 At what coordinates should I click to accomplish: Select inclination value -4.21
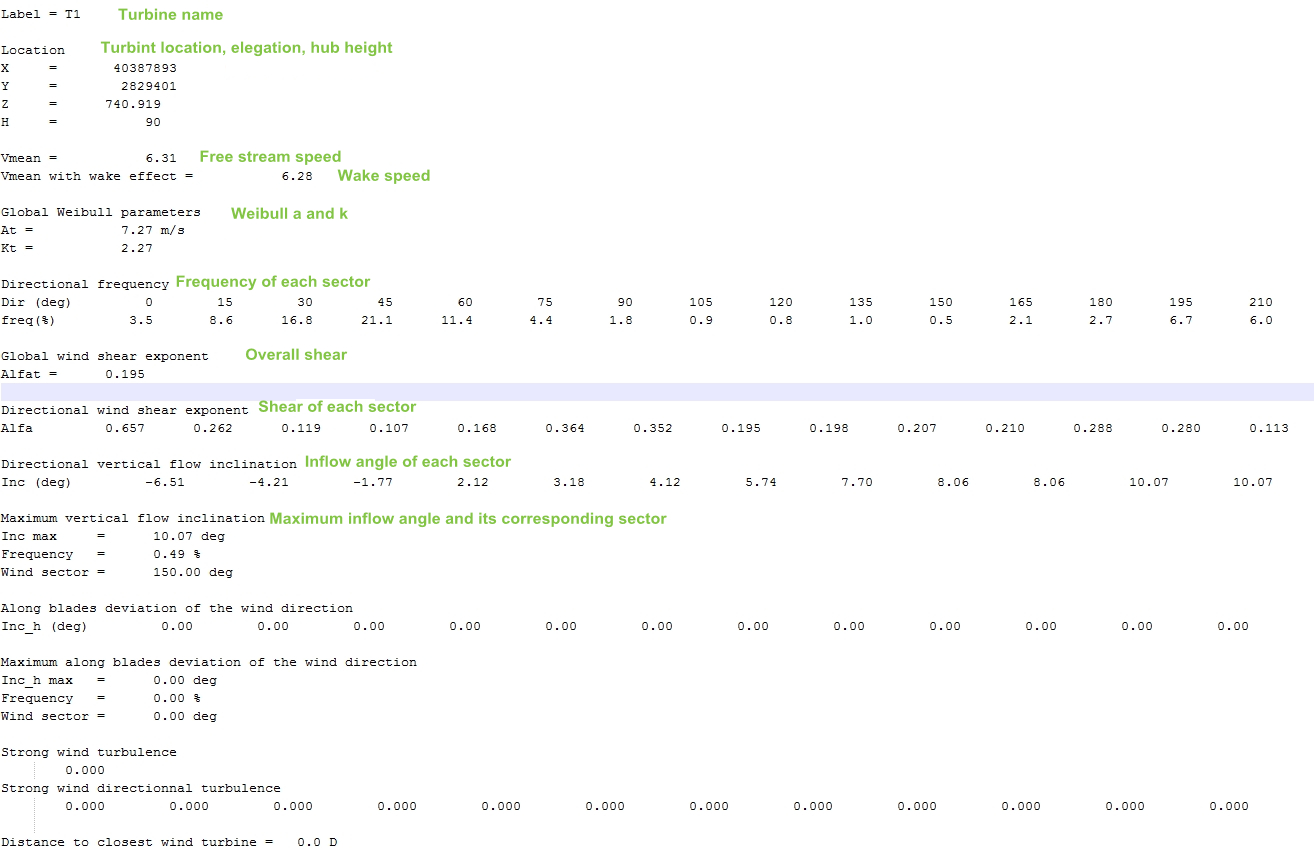[269, 482]
